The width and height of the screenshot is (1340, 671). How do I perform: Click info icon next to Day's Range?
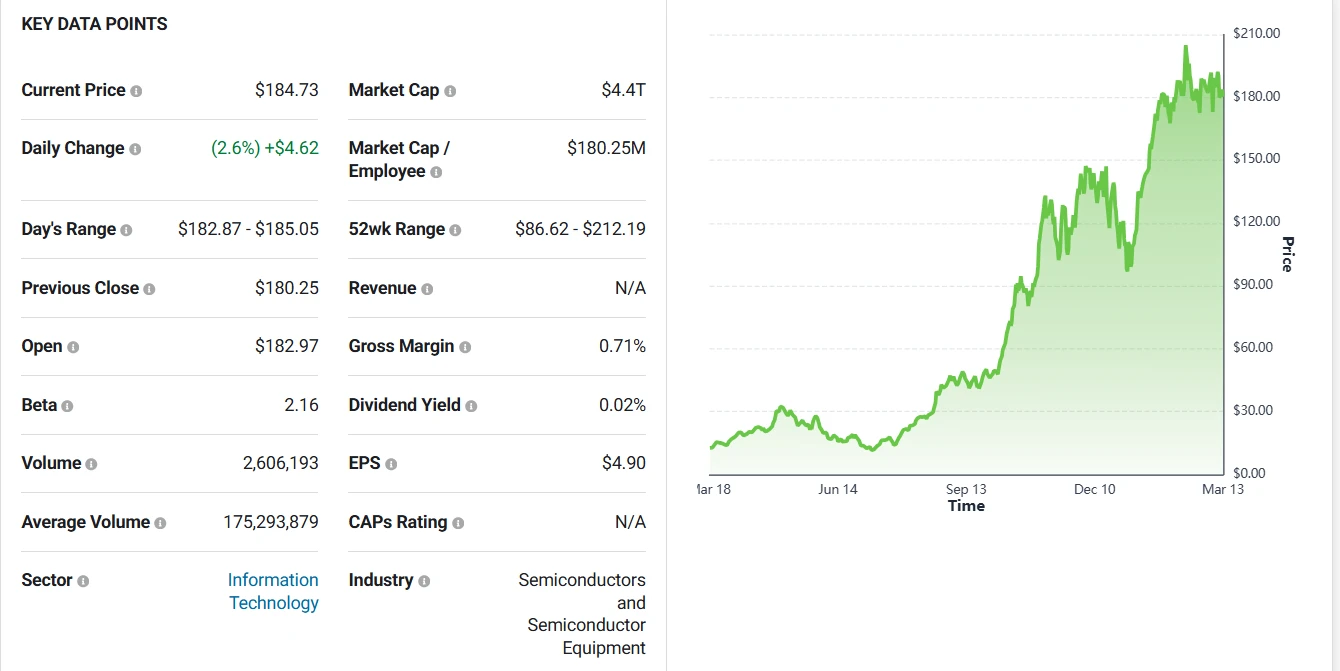coord(126,230)
